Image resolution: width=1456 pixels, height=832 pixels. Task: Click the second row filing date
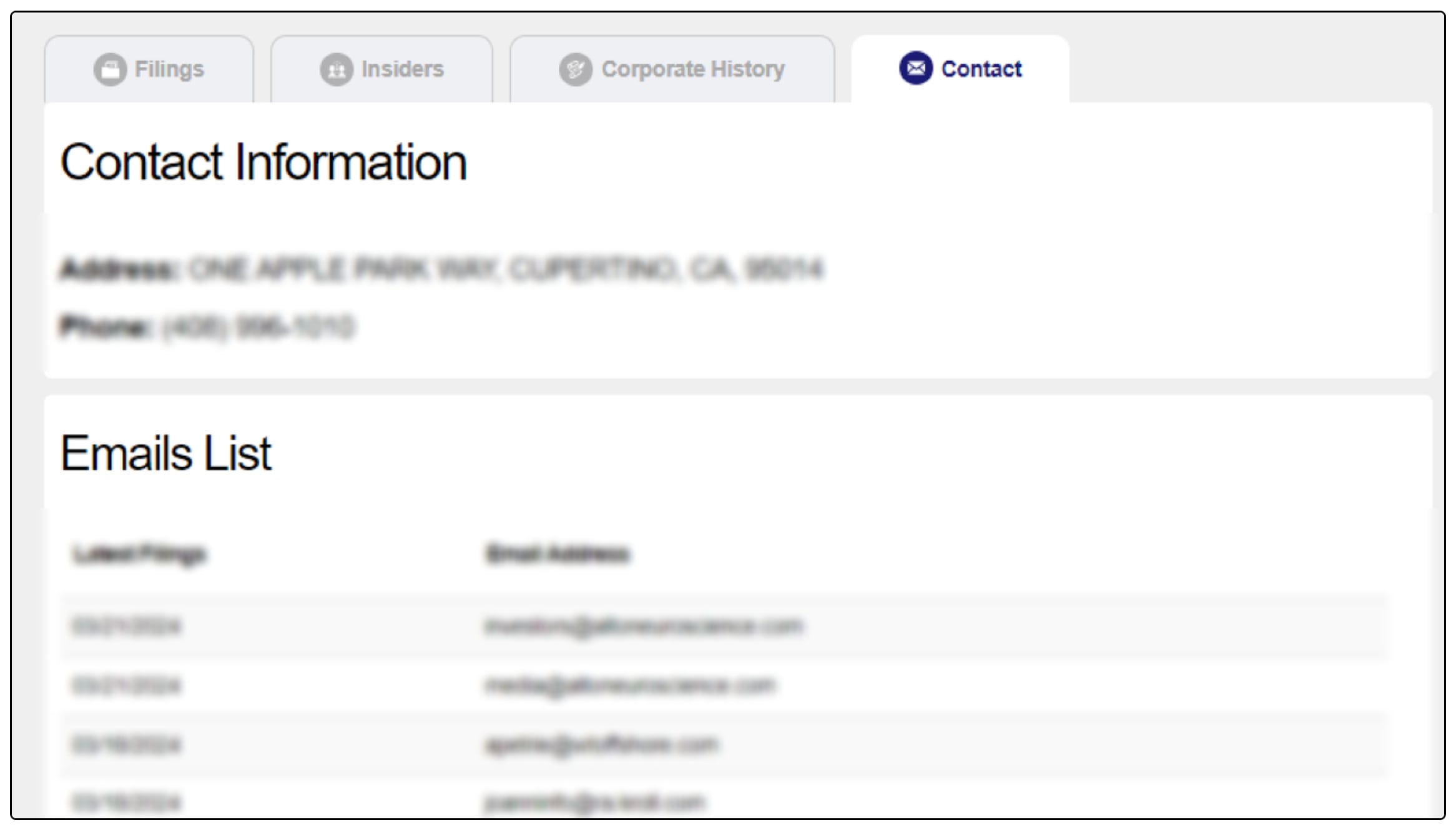click(127, 685)
